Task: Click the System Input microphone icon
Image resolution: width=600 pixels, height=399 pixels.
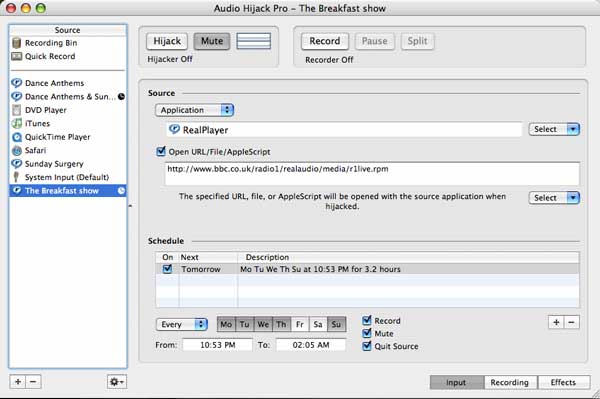Action: tap(16, 177)
